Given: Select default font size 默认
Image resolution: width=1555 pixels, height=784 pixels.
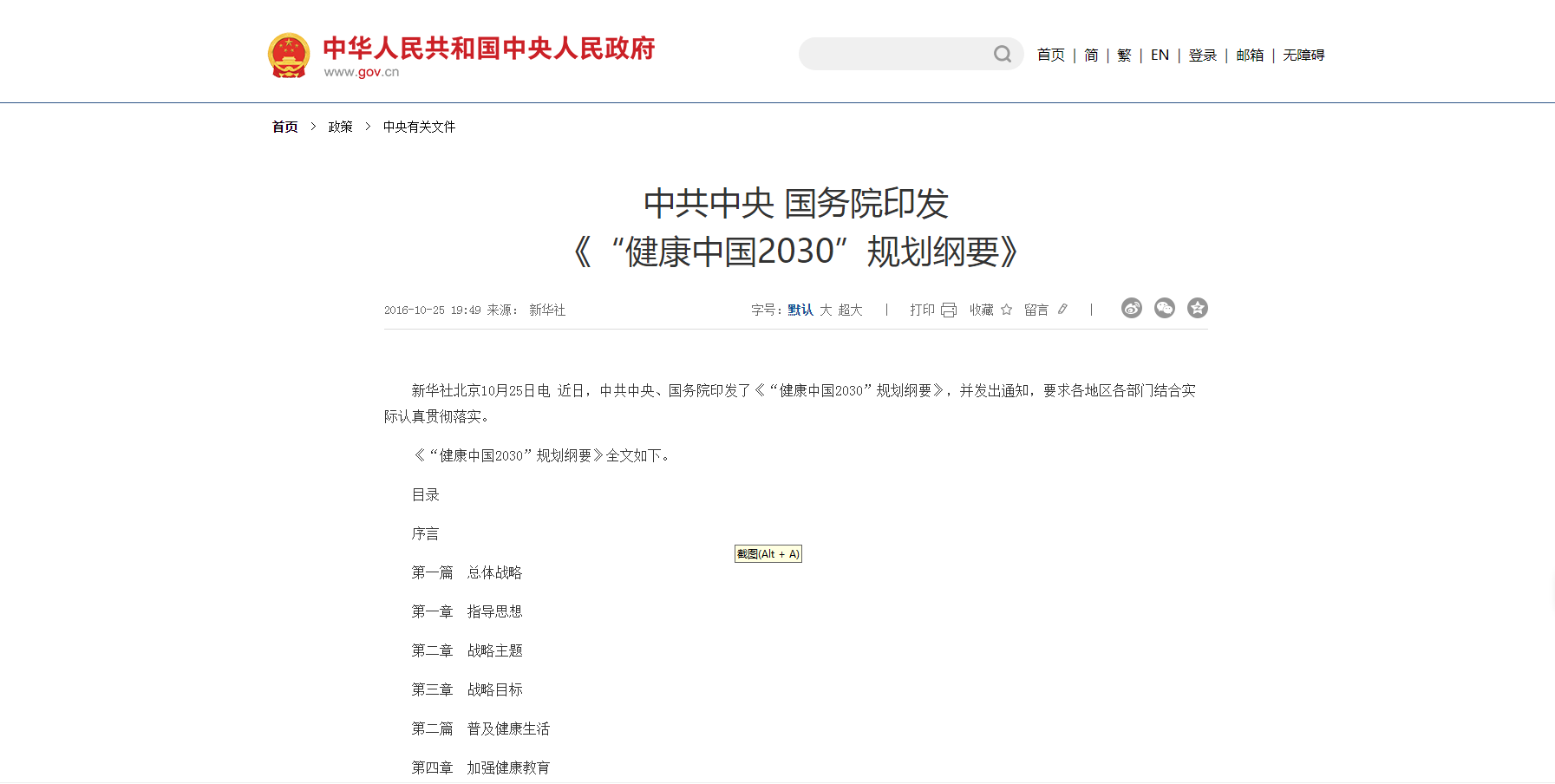Looking at the screenshot, I should coord(800,310).
